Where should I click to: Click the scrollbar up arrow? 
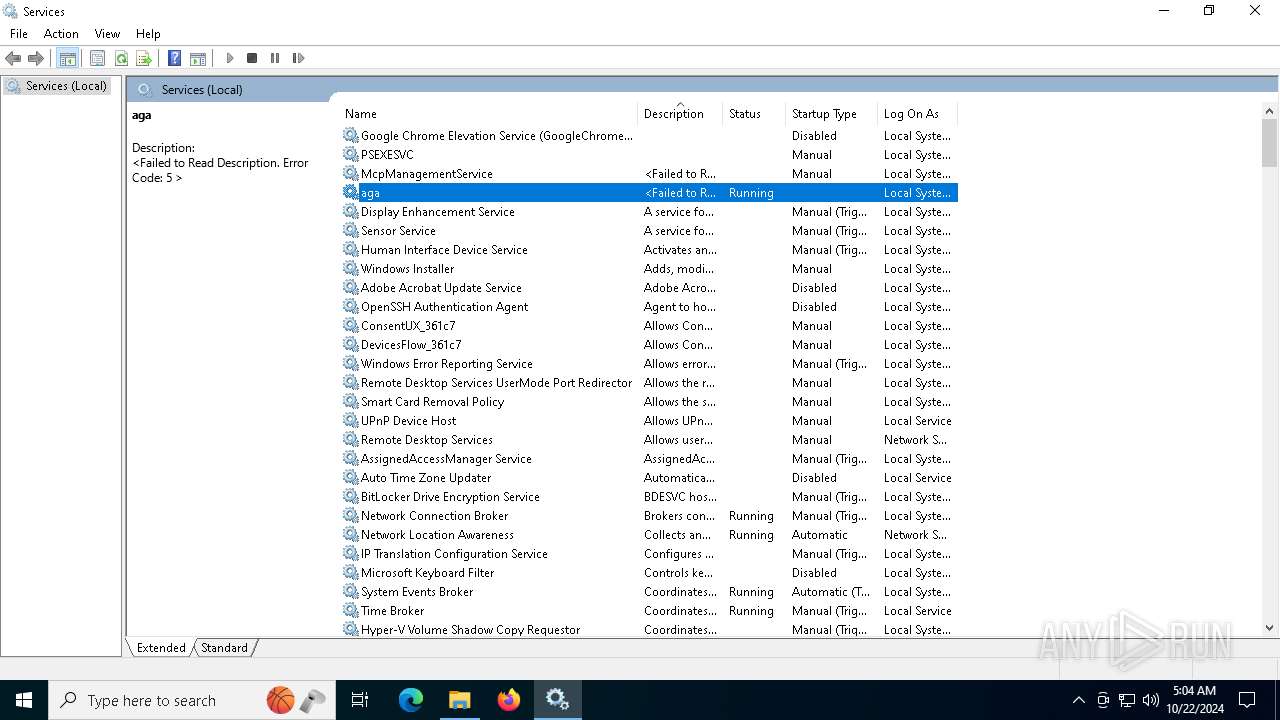click(x=1269, y=111)
